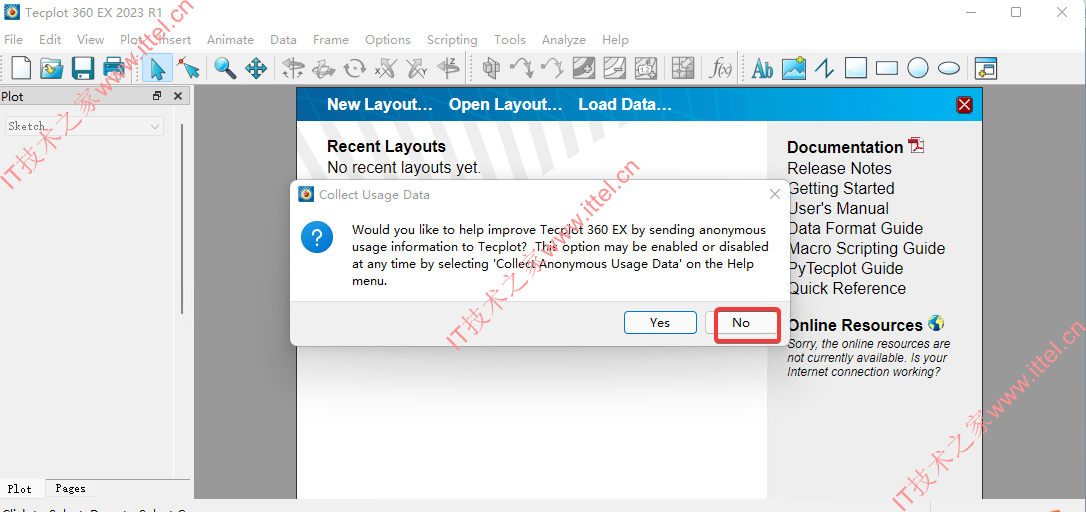Click the Save floppy disk icon
The image size is (1086, 512).
pyautogui.click(x=83, y=68)
